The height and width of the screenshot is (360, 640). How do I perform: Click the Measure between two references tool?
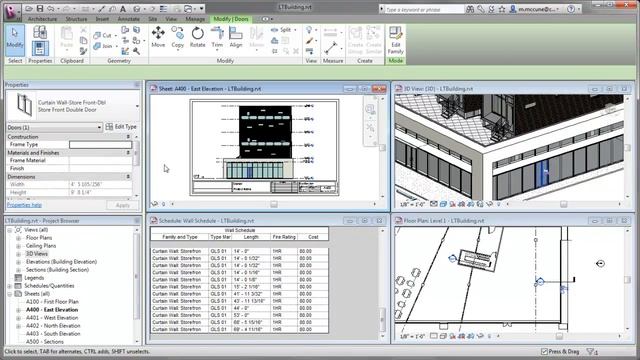331,48
